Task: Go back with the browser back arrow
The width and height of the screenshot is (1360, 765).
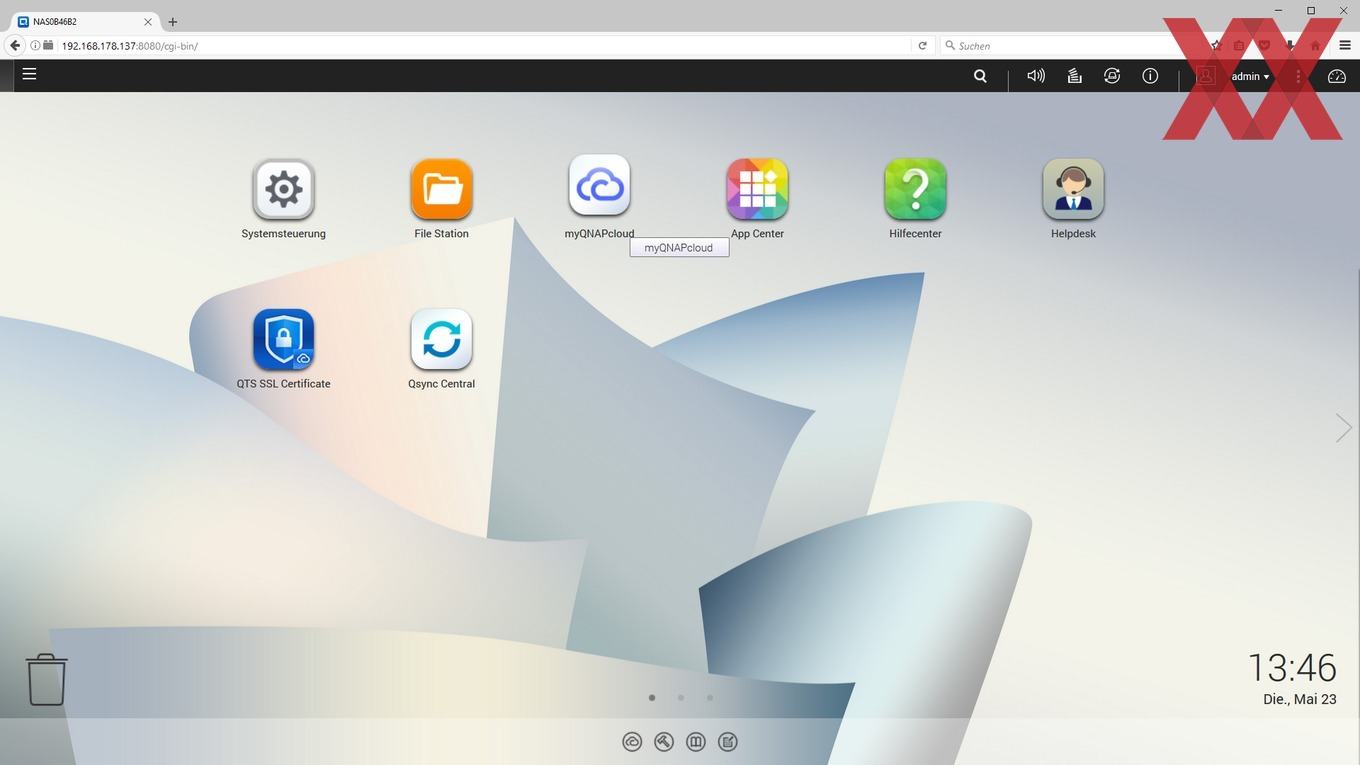Action: pos(14,45)
